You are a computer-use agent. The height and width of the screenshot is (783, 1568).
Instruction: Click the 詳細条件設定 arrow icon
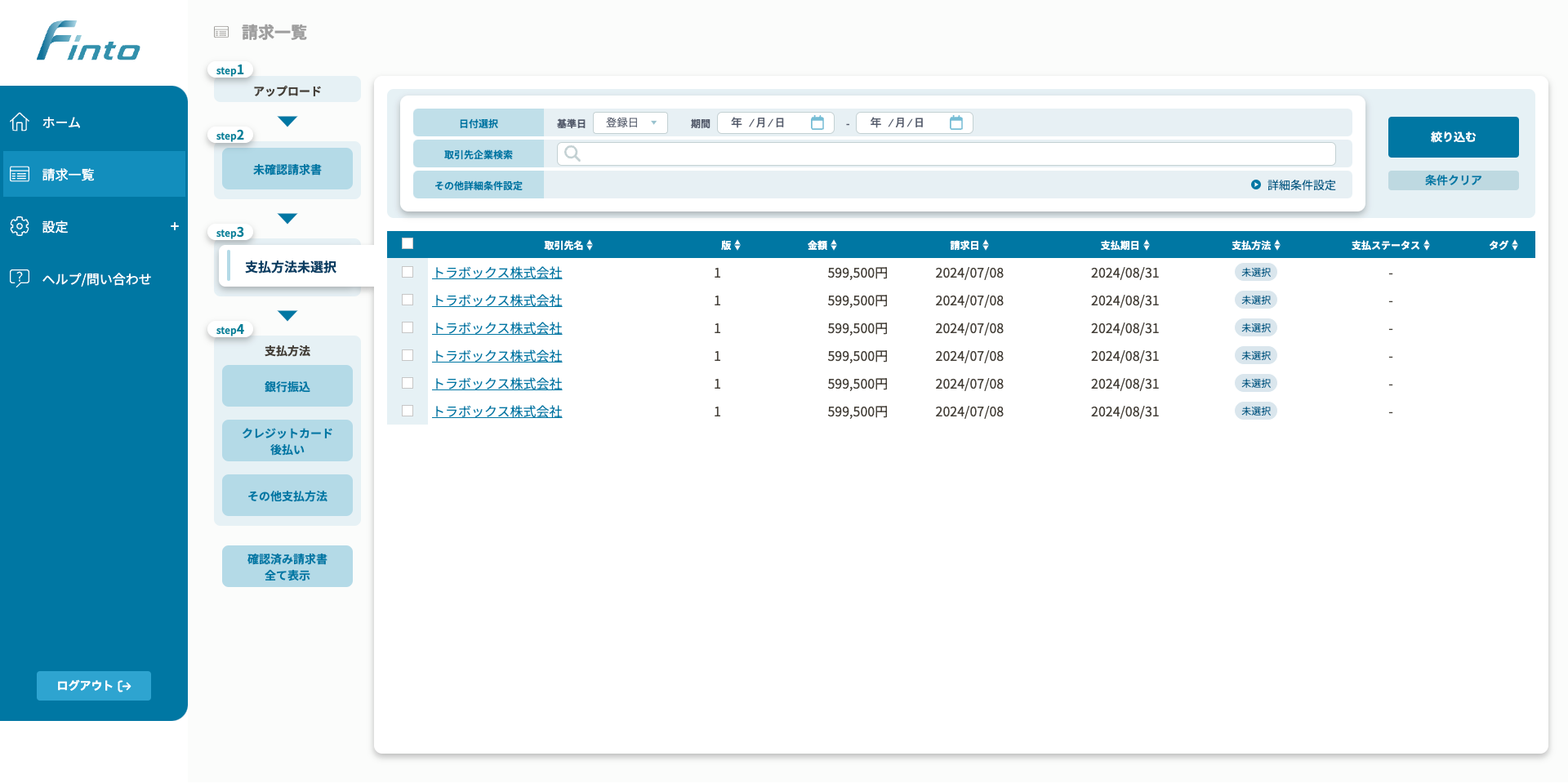pyautogui.click(x=1256, y=185)
